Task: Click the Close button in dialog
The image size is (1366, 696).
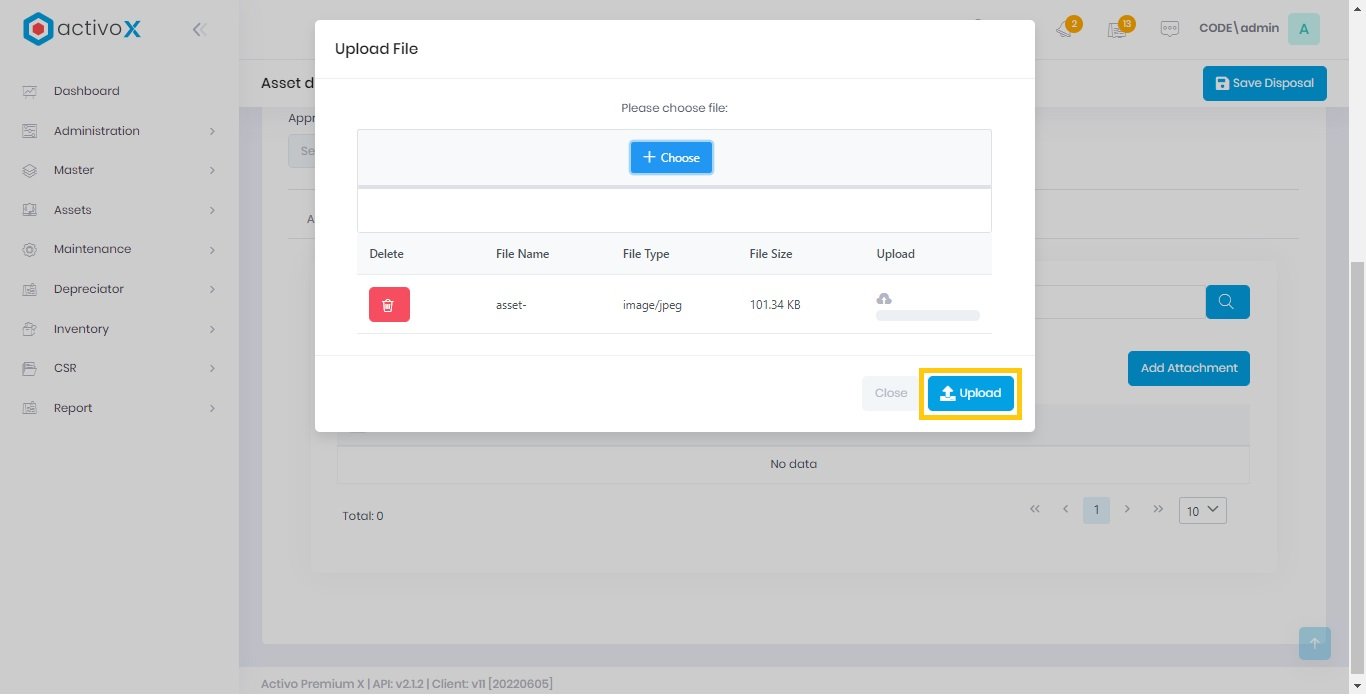Action: pos(890,393)
